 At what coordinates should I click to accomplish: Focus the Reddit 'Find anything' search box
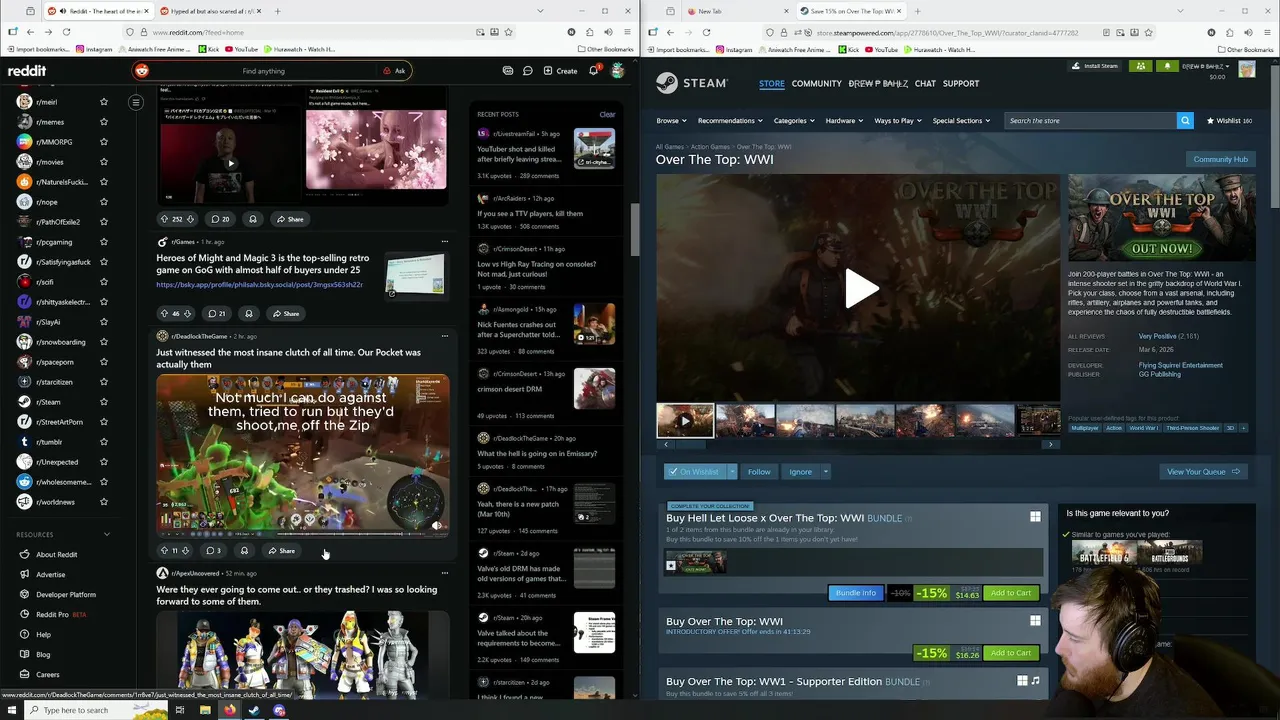pyautogui.click(x=264, y=71)
